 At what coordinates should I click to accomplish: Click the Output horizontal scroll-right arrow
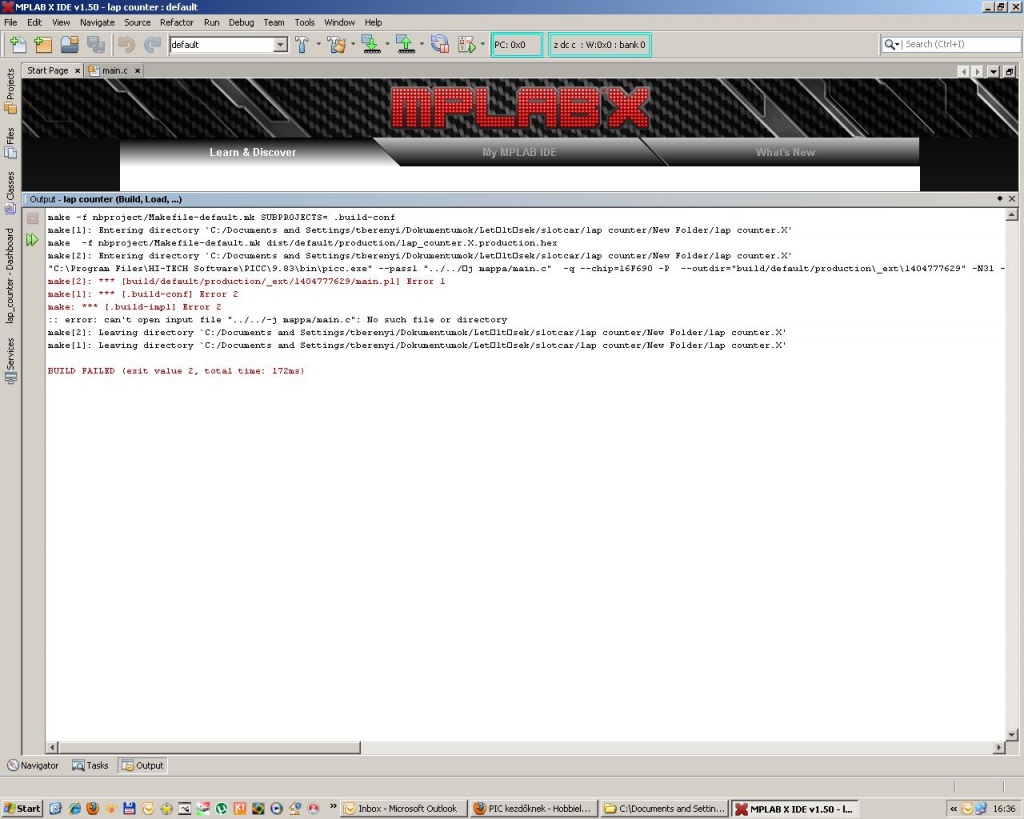[x=999, y=747]
